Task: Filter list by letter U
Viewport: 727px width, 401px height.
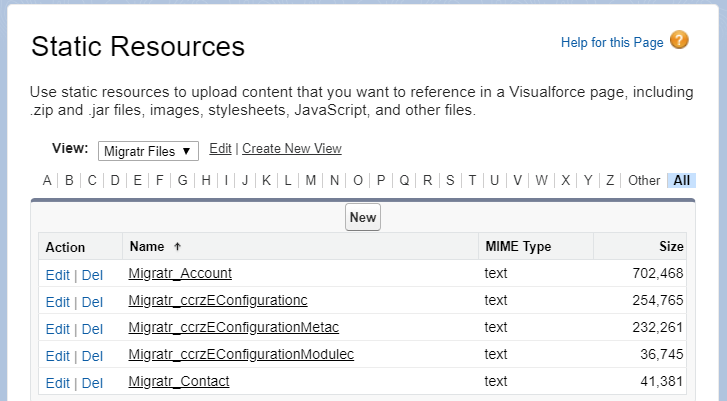Action: click(494, 180)
